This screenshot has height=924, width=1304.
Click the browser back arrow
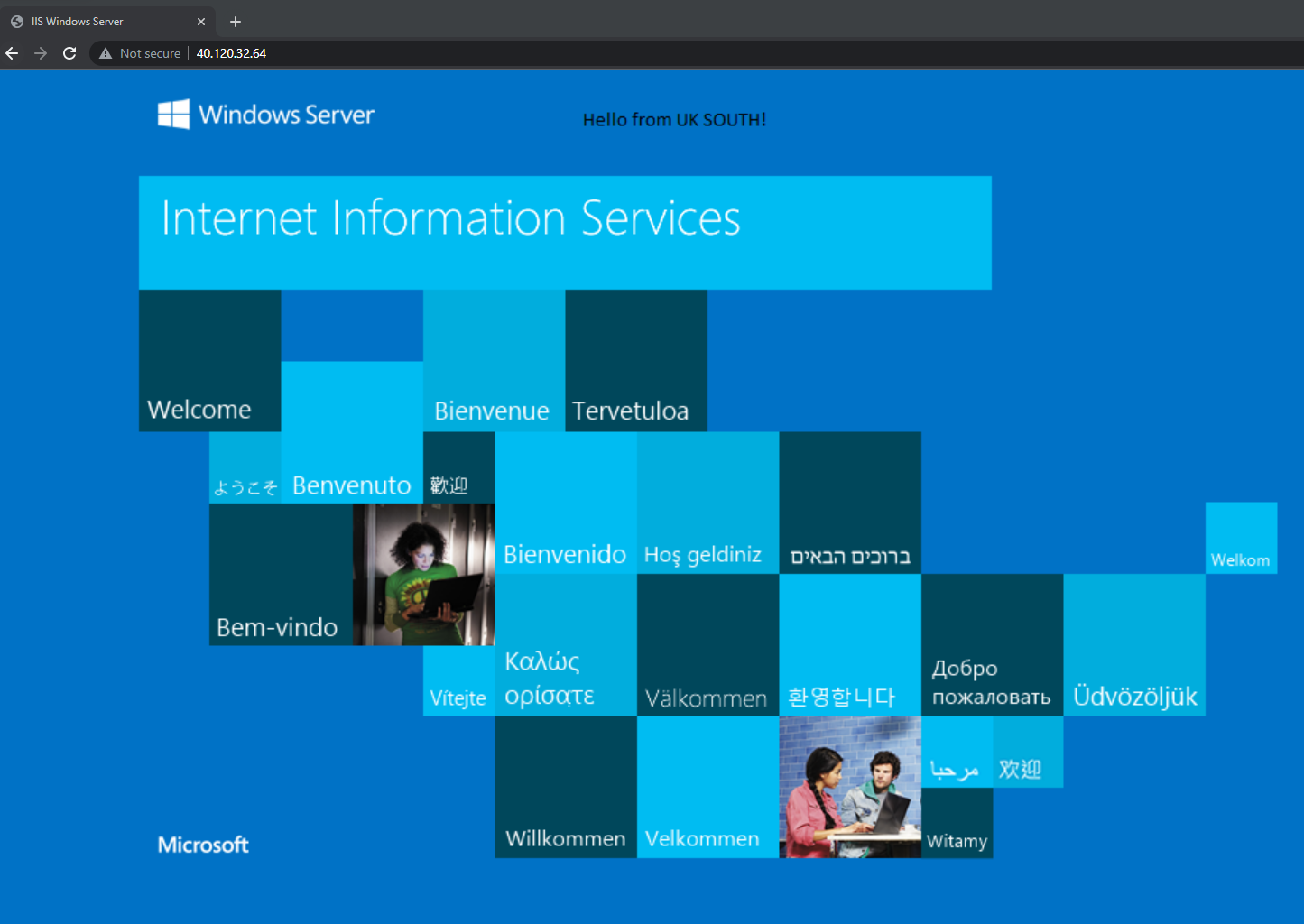(x=13, y=53)
